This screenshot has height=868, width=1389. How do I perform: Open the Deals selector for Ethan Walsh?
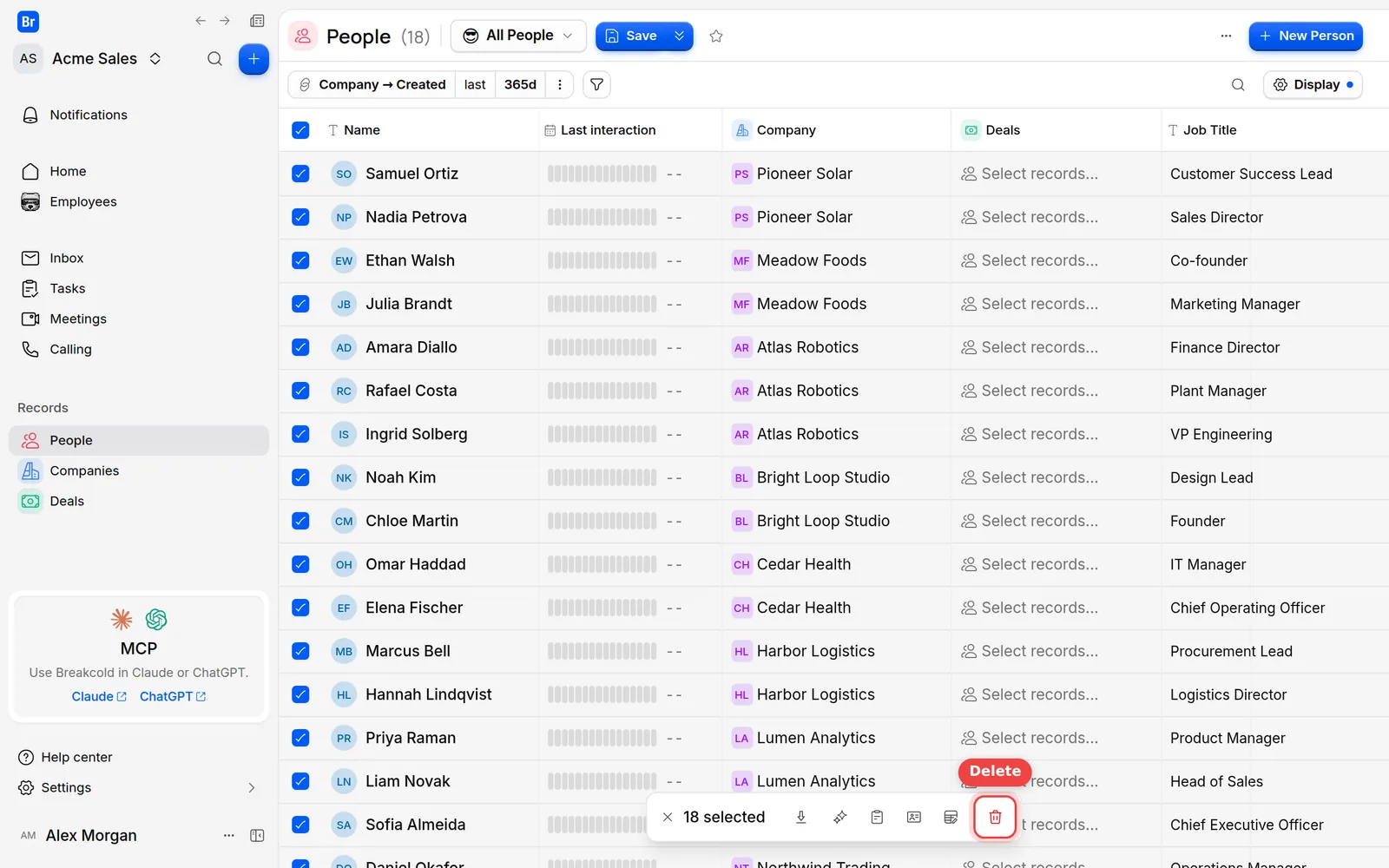[1030, 260]
